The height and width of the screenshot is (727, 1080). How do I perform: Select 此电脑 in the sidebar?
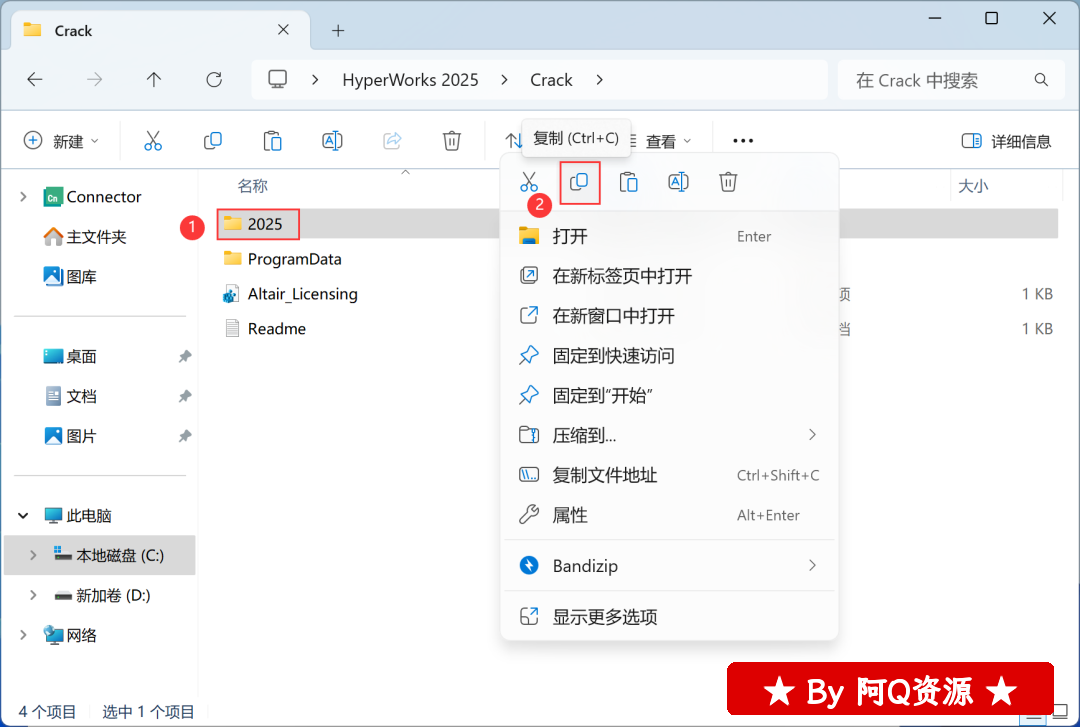(78, 515)
